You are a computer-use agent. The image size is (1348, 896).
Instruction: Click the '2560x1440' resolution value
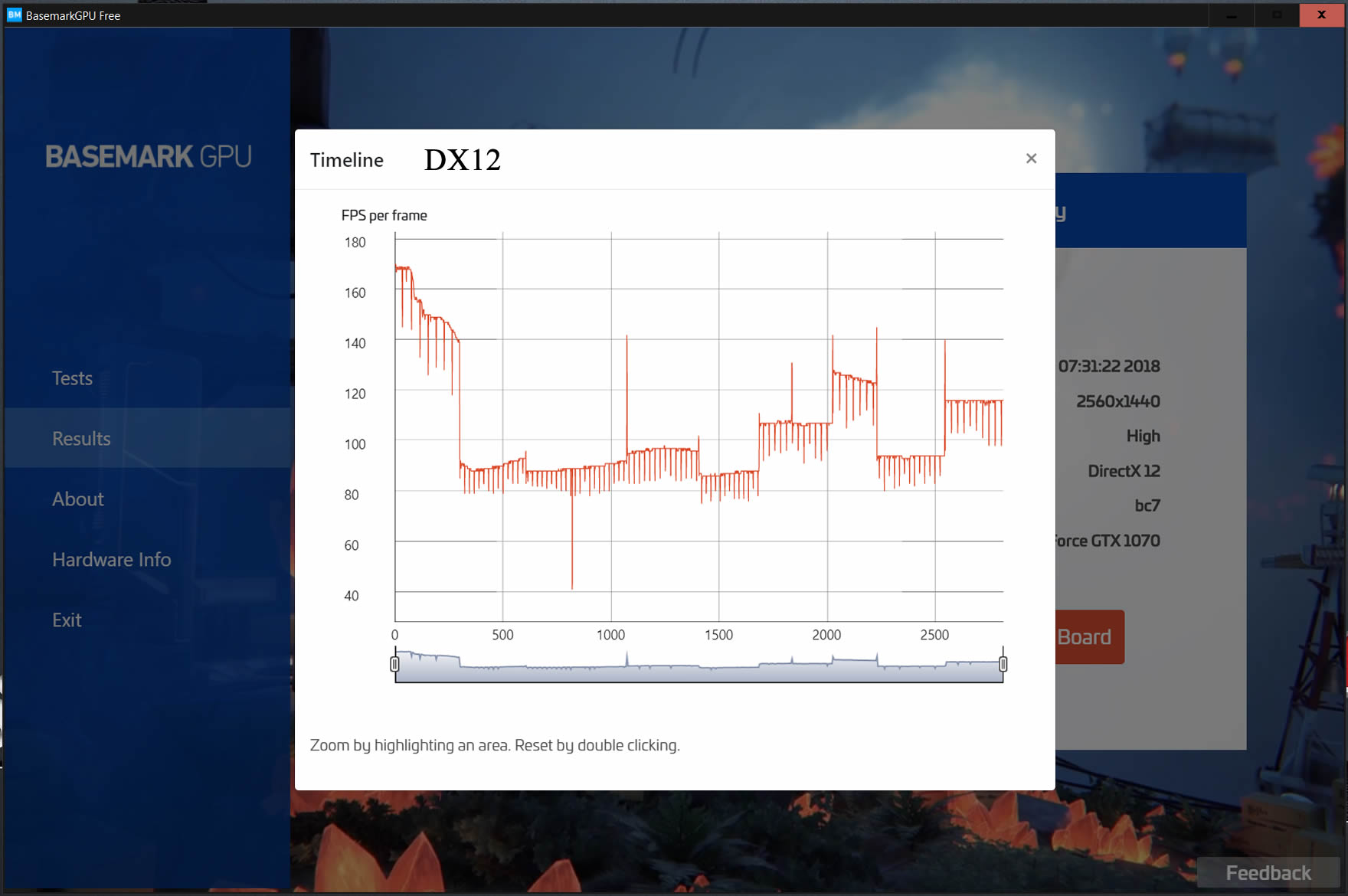[x=1118, y=401]
